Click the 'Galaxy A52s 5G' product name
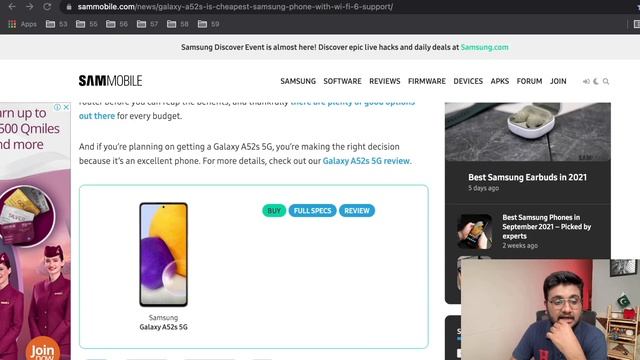The height and width of the screenshot is (360, 640). pos(163,327)
